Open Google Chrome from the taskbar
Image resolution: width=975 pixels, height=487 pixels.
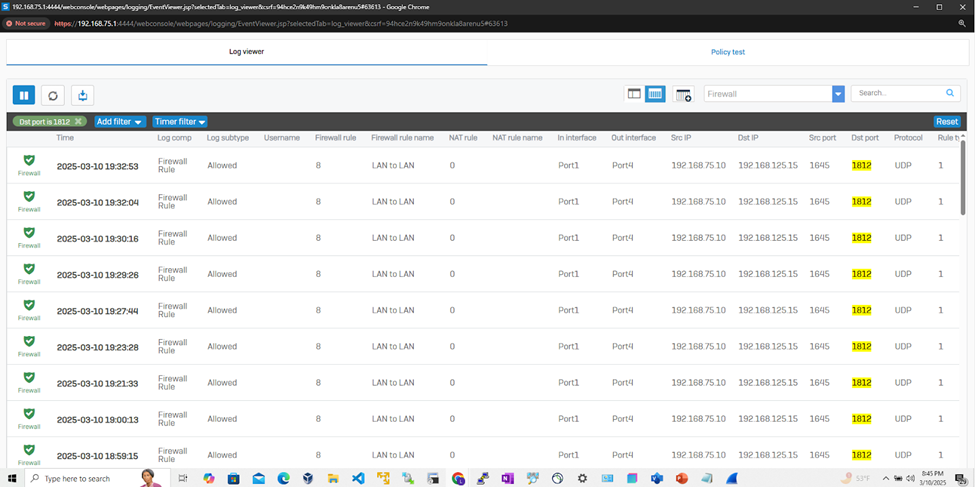(x=458, y=478)
